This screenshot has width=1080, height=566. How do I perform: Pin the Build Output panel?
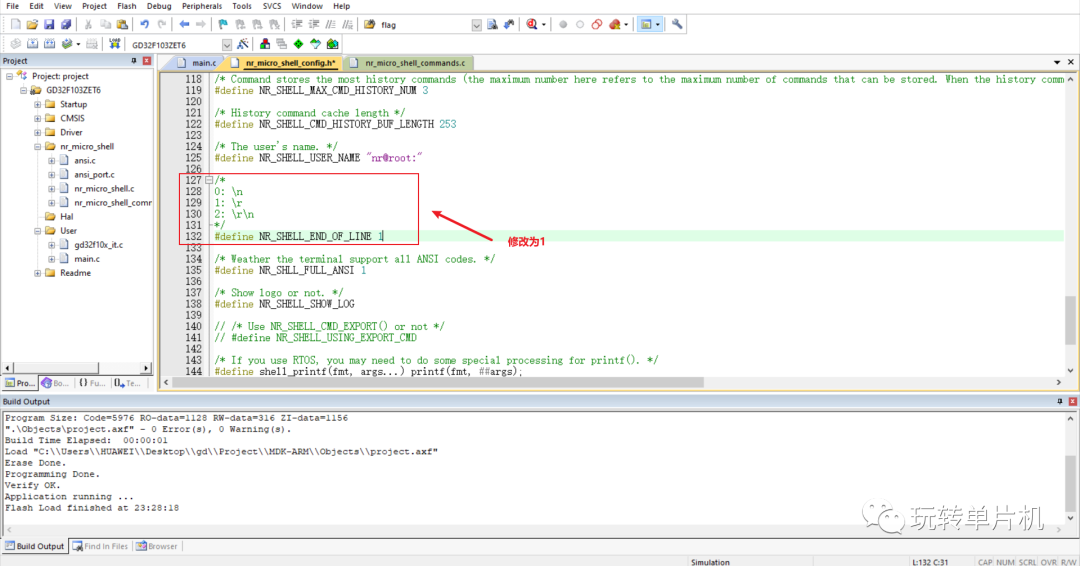(1060, 401)
